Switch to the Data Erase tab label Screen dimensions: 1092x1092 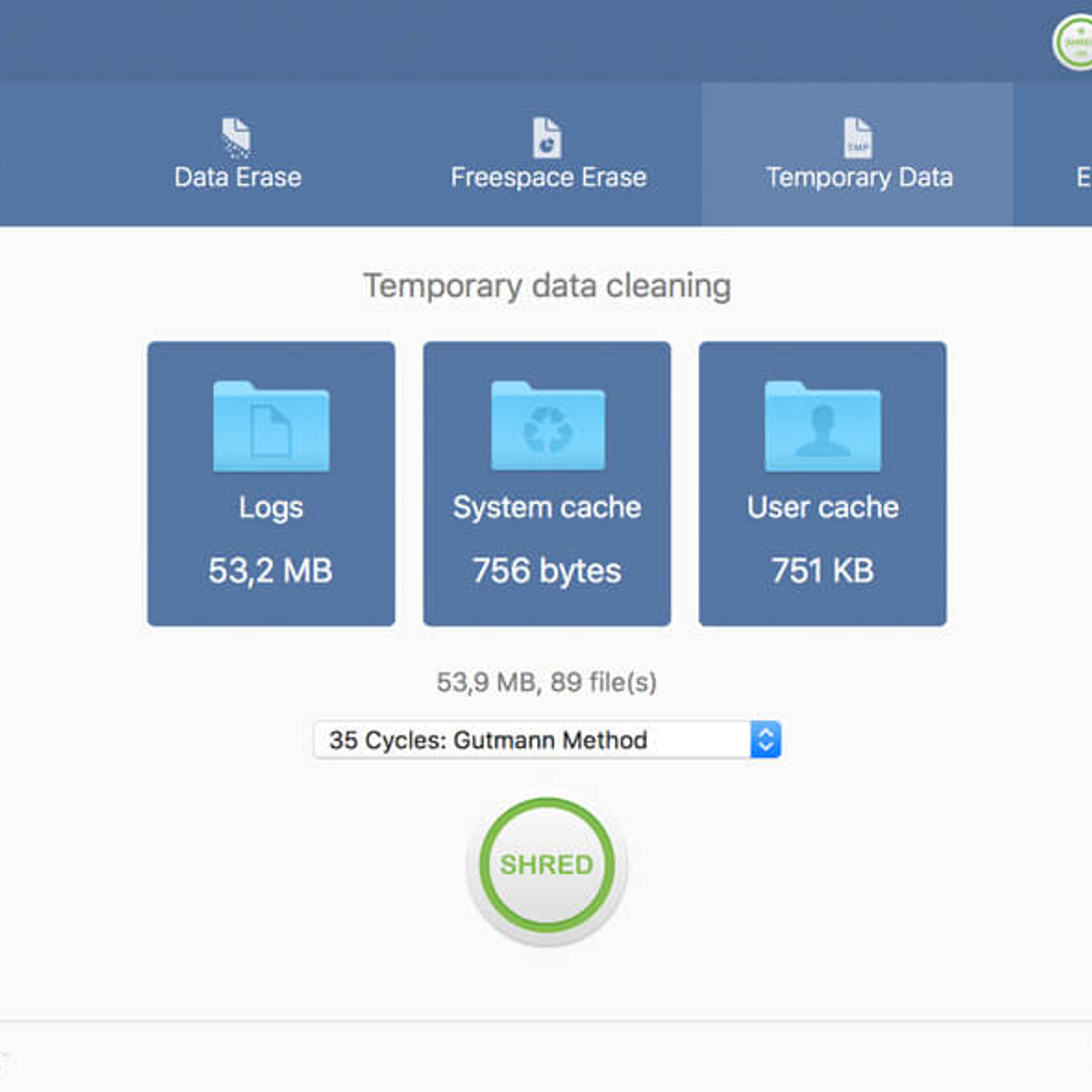coord(238,177)
